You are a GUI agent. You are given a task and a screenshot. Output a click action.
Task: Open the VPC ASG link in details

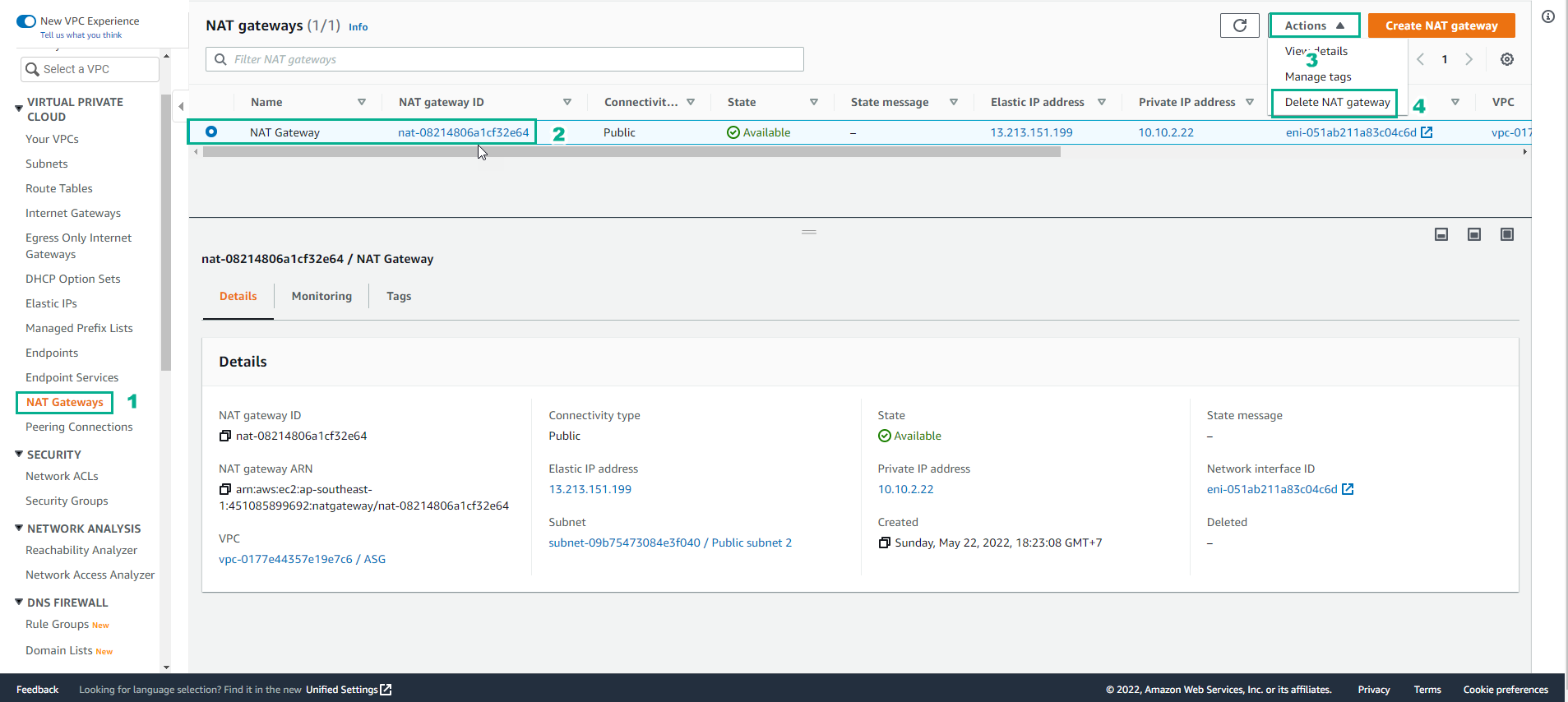click(x=302, y=559)
